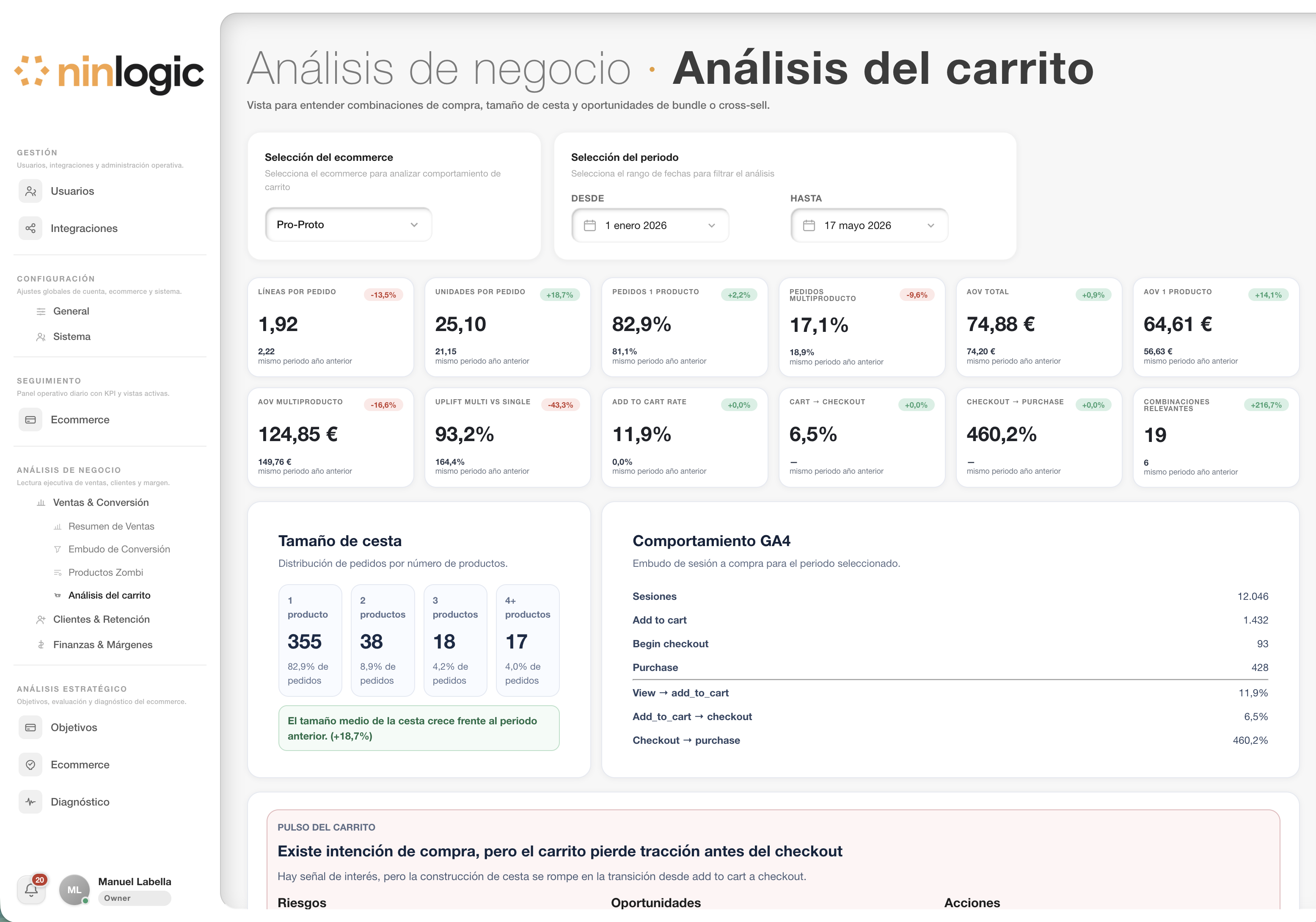The image size is (1316, 922).
Task: Click the Cart → Checkout 6,5% value
Action: coord(813,435)
